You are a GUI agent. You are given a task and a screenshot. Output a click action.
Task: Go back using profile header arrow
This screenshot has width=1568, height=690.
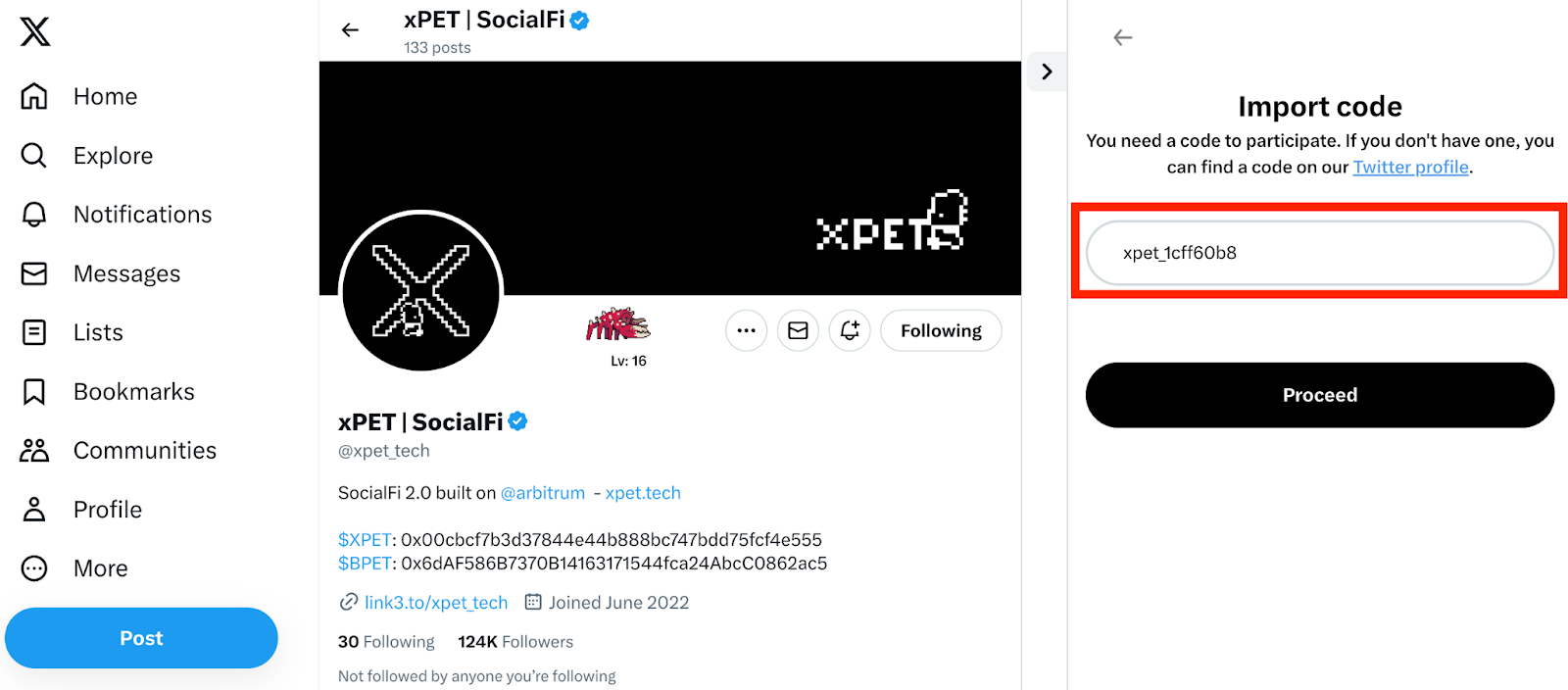[350, 30]
